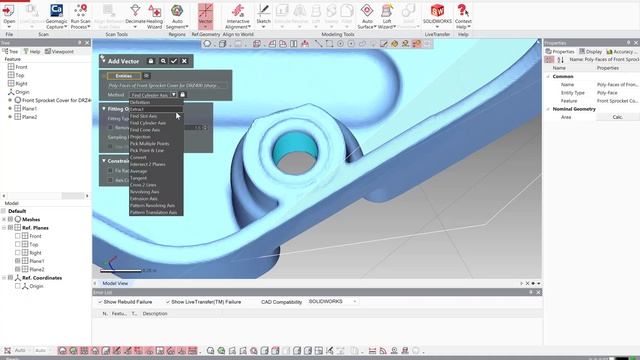Click the Model View tab
Image resolution: width=640 pixels, height=360 pixels.
115,283
